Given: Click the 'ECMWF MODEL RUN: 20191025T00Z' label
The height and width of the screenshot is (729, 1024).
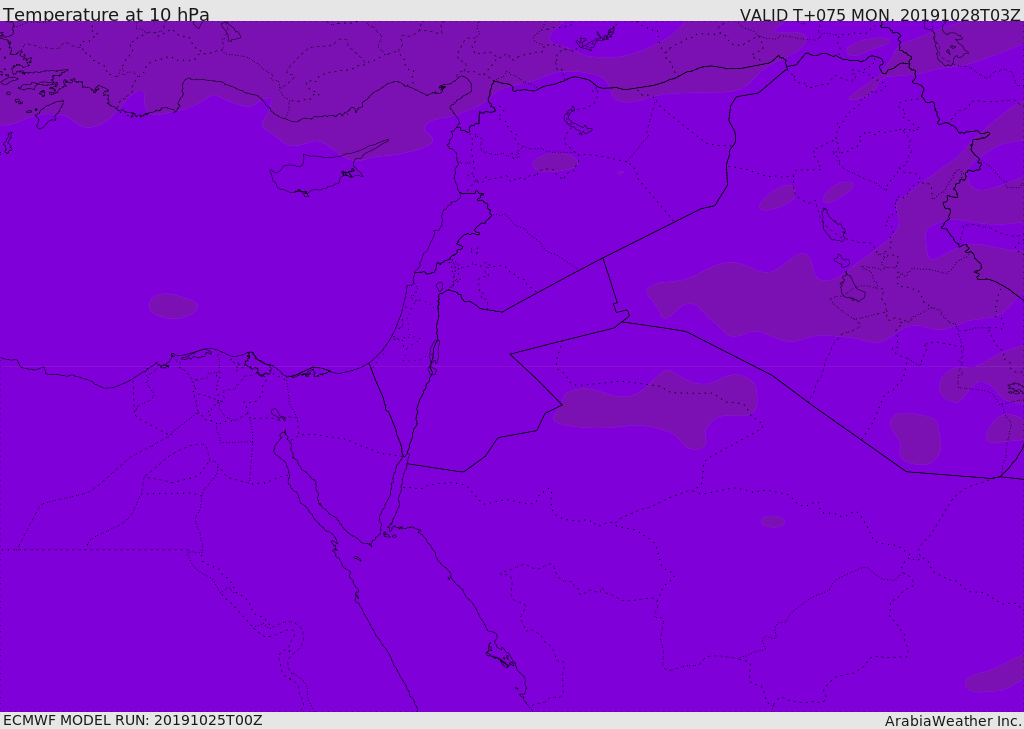Looking at the screenshot, I should point(133,720).
